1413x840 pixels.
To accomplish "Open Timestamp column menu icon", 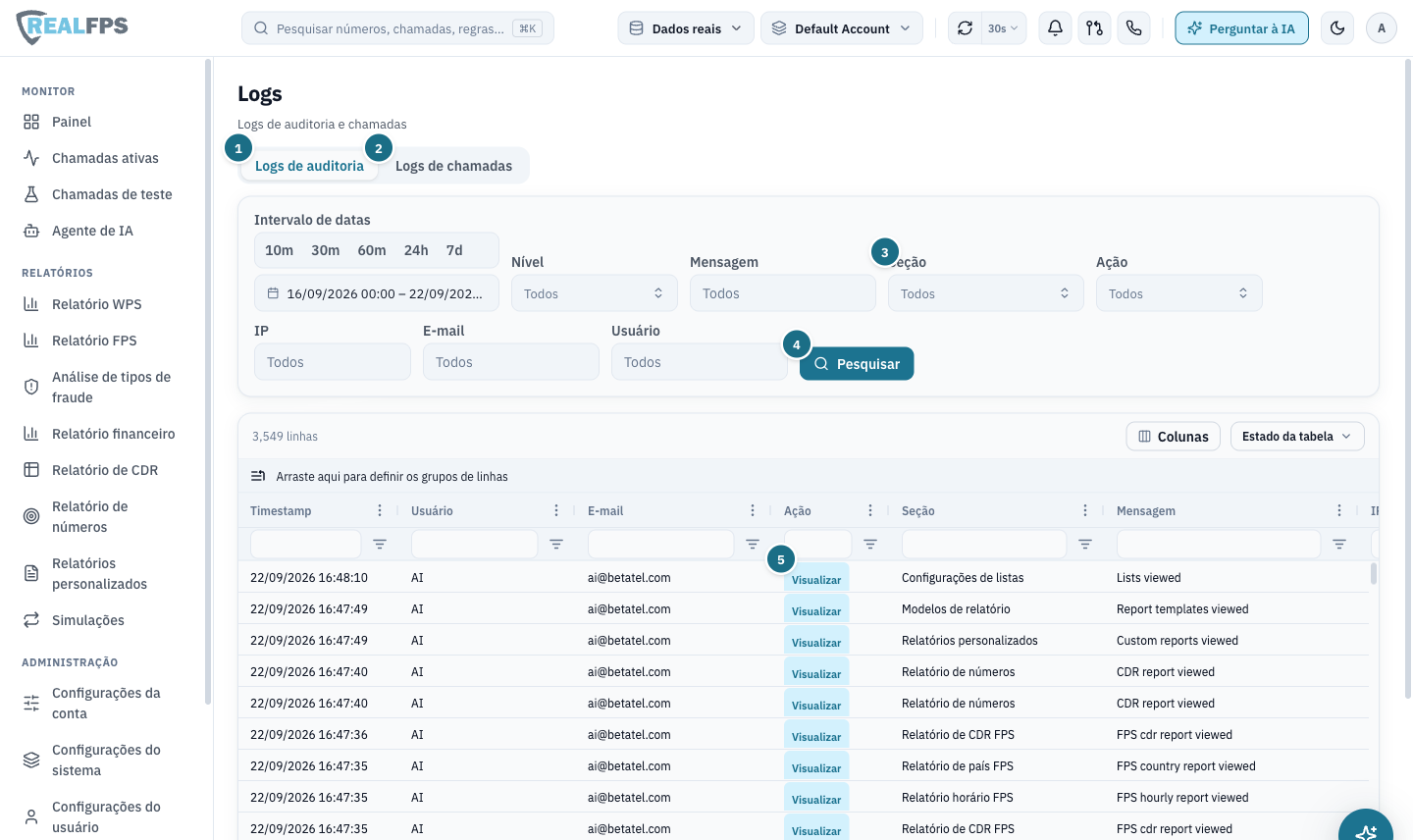I will (380, 510).
